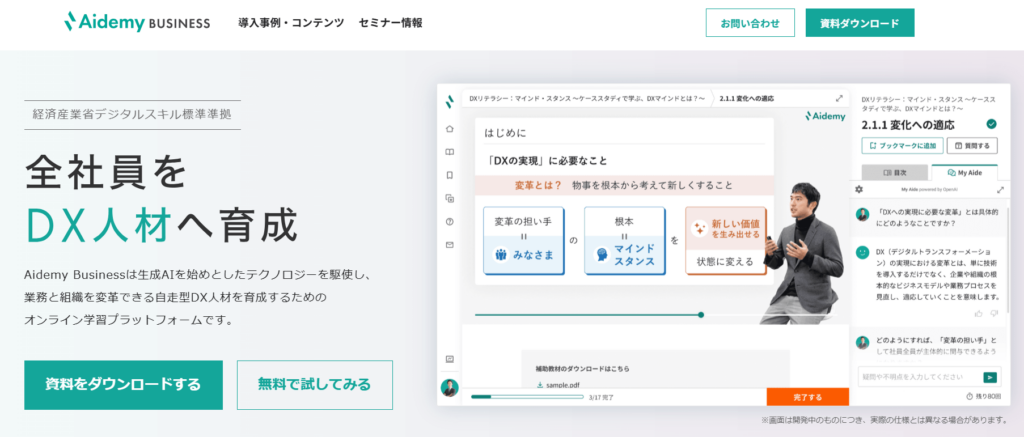This screenshot has height=437, width=1024.
Task: Download the sample.pdf attachment
Action: [x=558, y=385]
